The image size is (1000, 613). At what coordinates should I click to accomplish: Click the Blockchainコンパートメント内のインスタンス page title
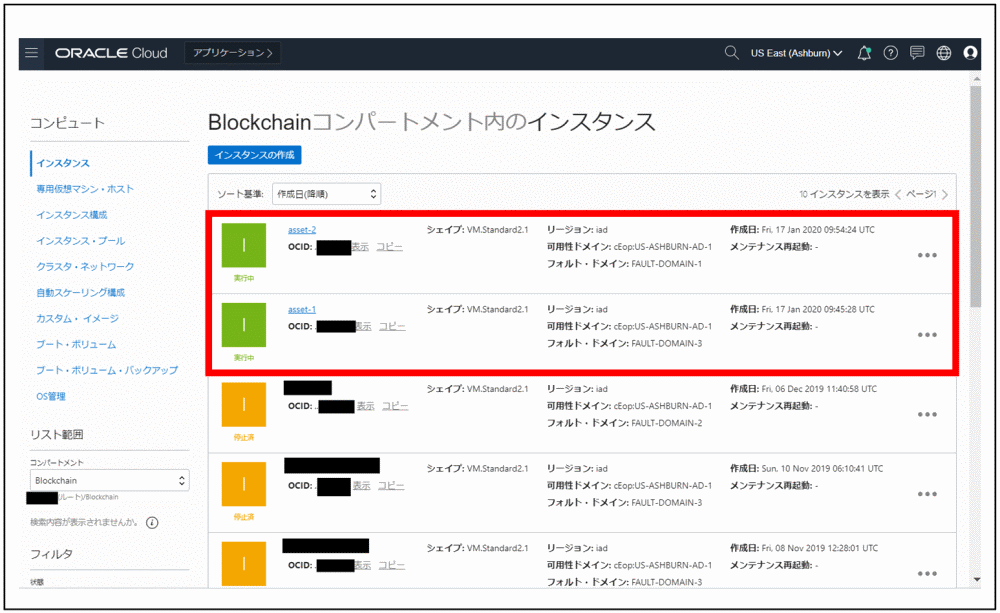(432, 122)
